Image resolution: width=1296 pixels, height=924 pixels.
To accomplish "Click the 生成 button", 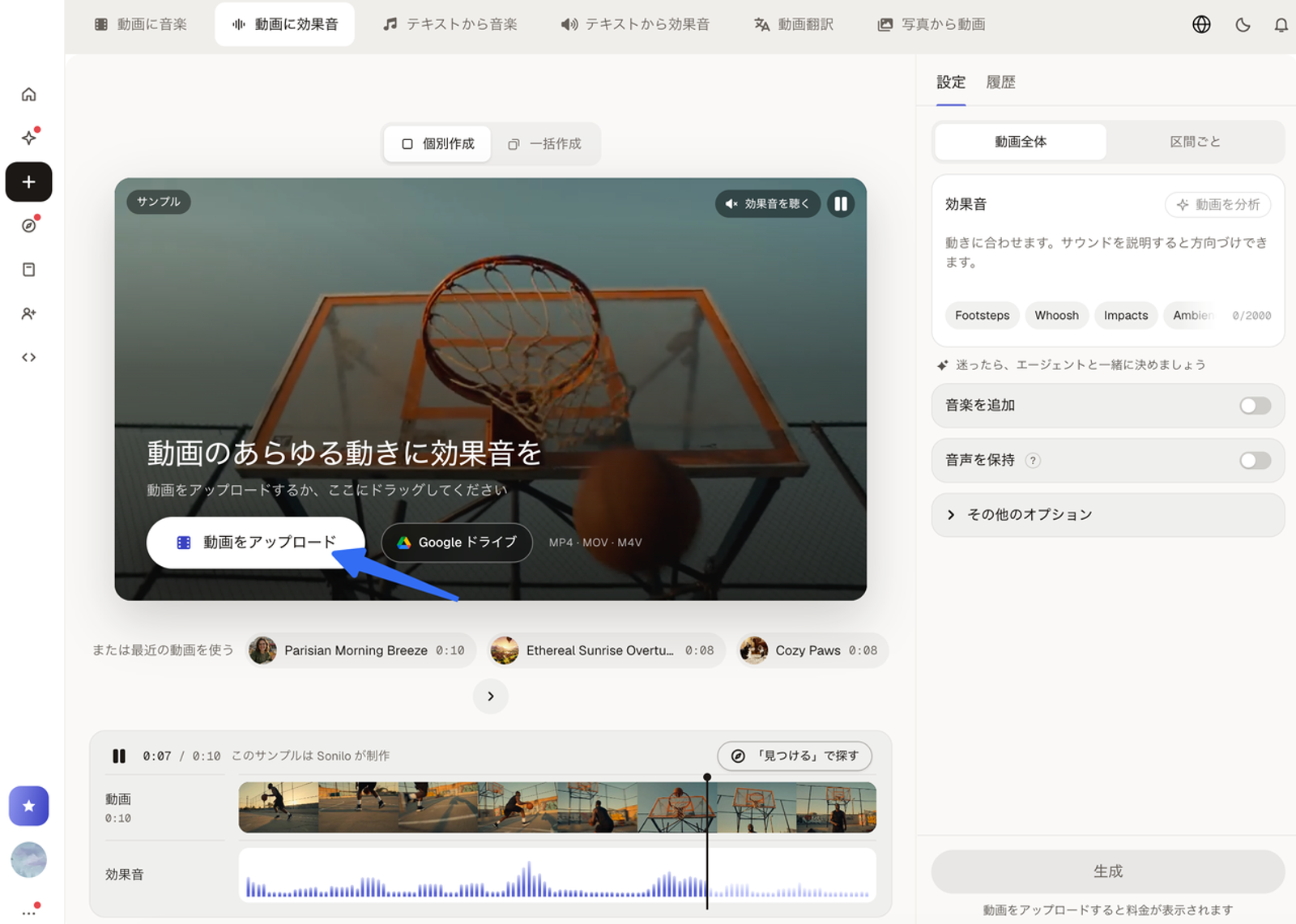I will pyautogui.click(x=1108, y=871).
